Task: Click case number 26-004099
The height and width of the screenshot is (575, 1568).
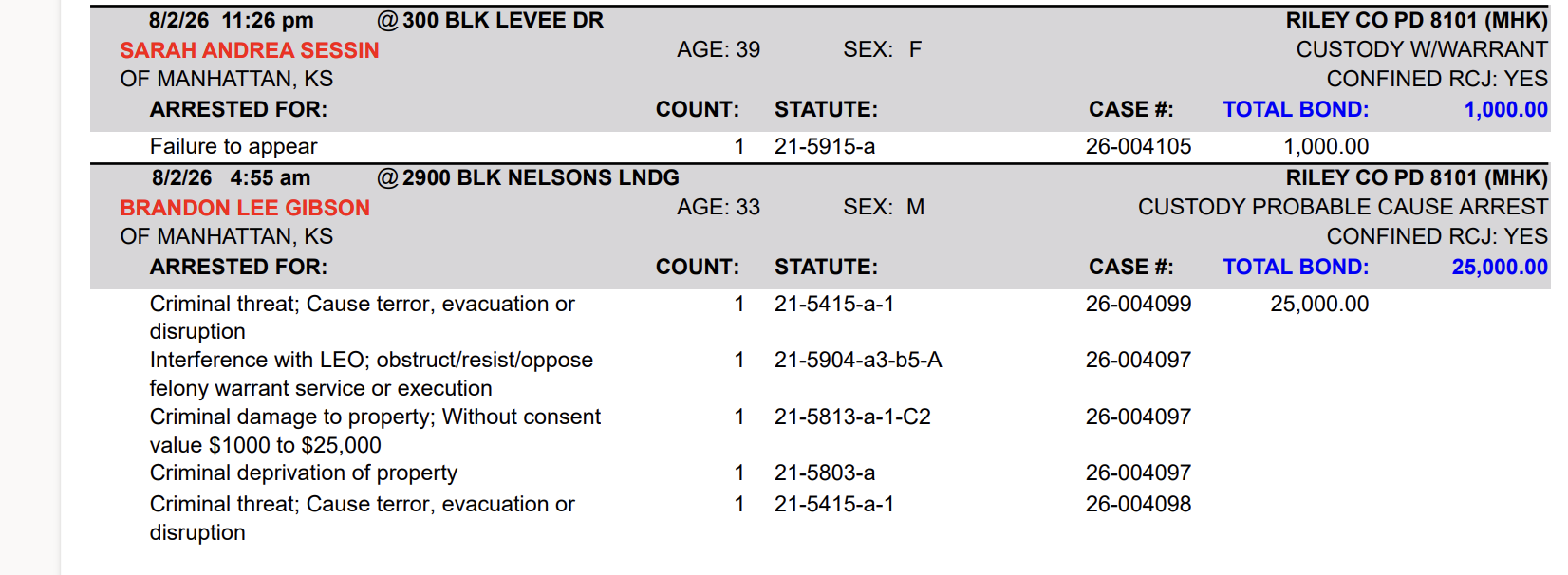Action: point(1138,304)
